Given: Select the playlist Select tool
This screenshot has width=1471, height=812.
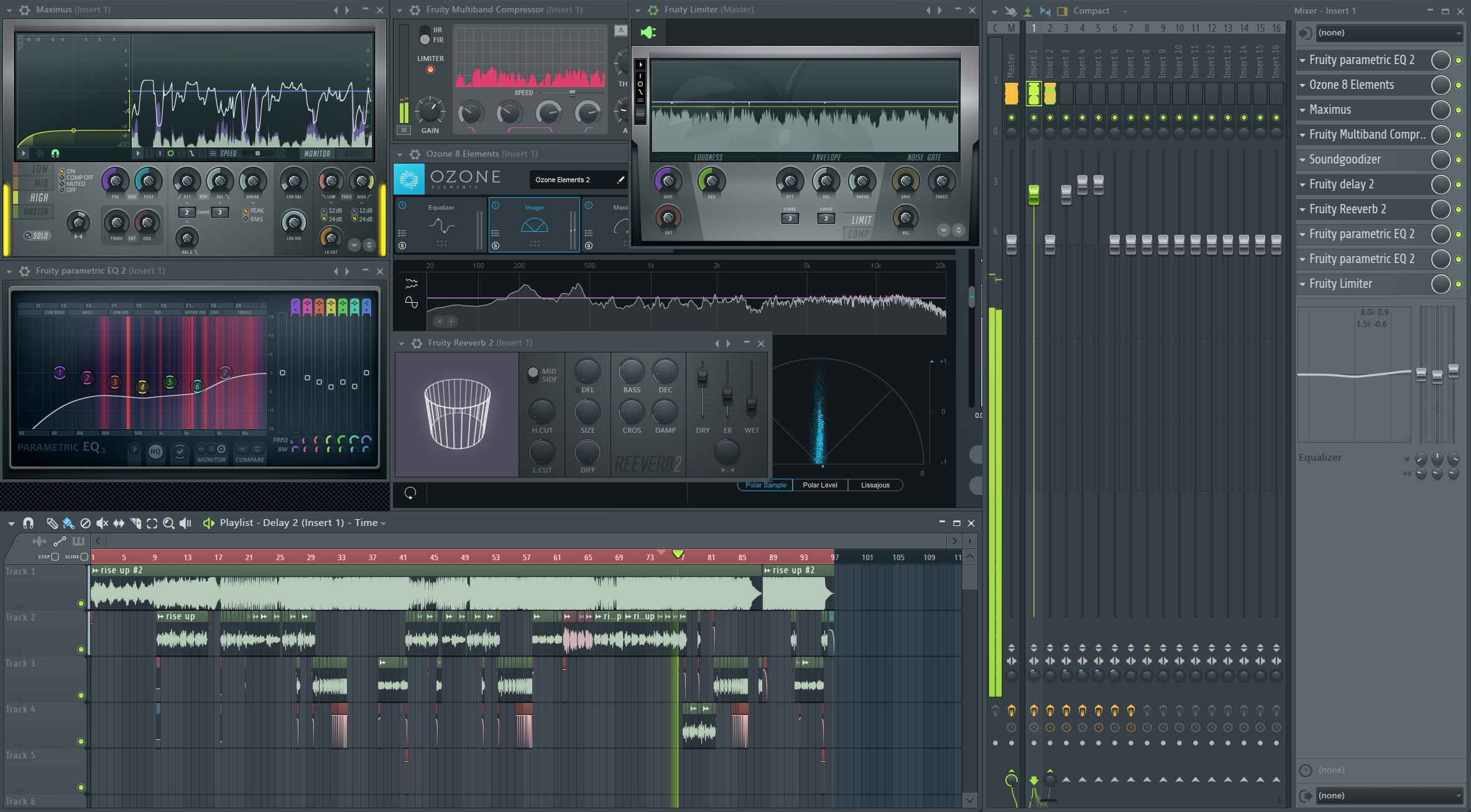Looking at the screenshot, I should (x=152, y=523).
